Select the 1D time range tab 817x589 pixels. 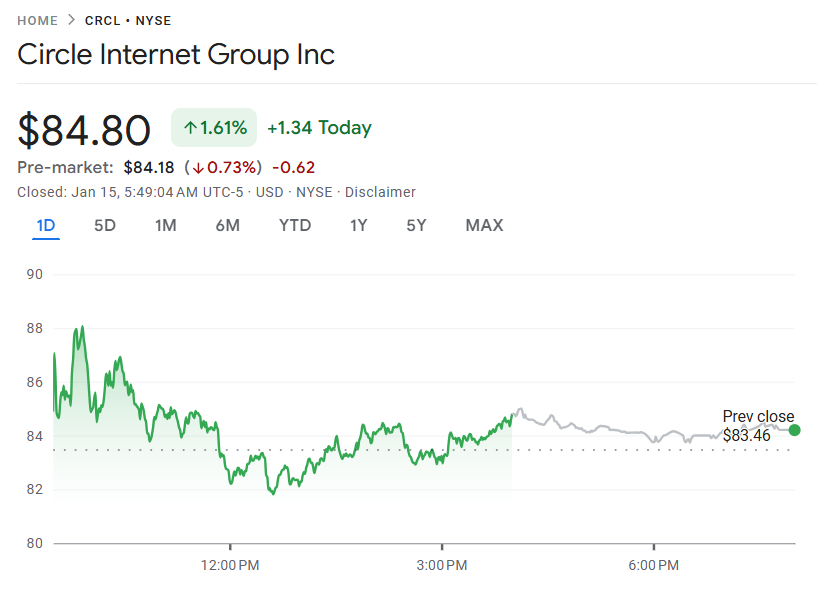click(x=46, y=225)
